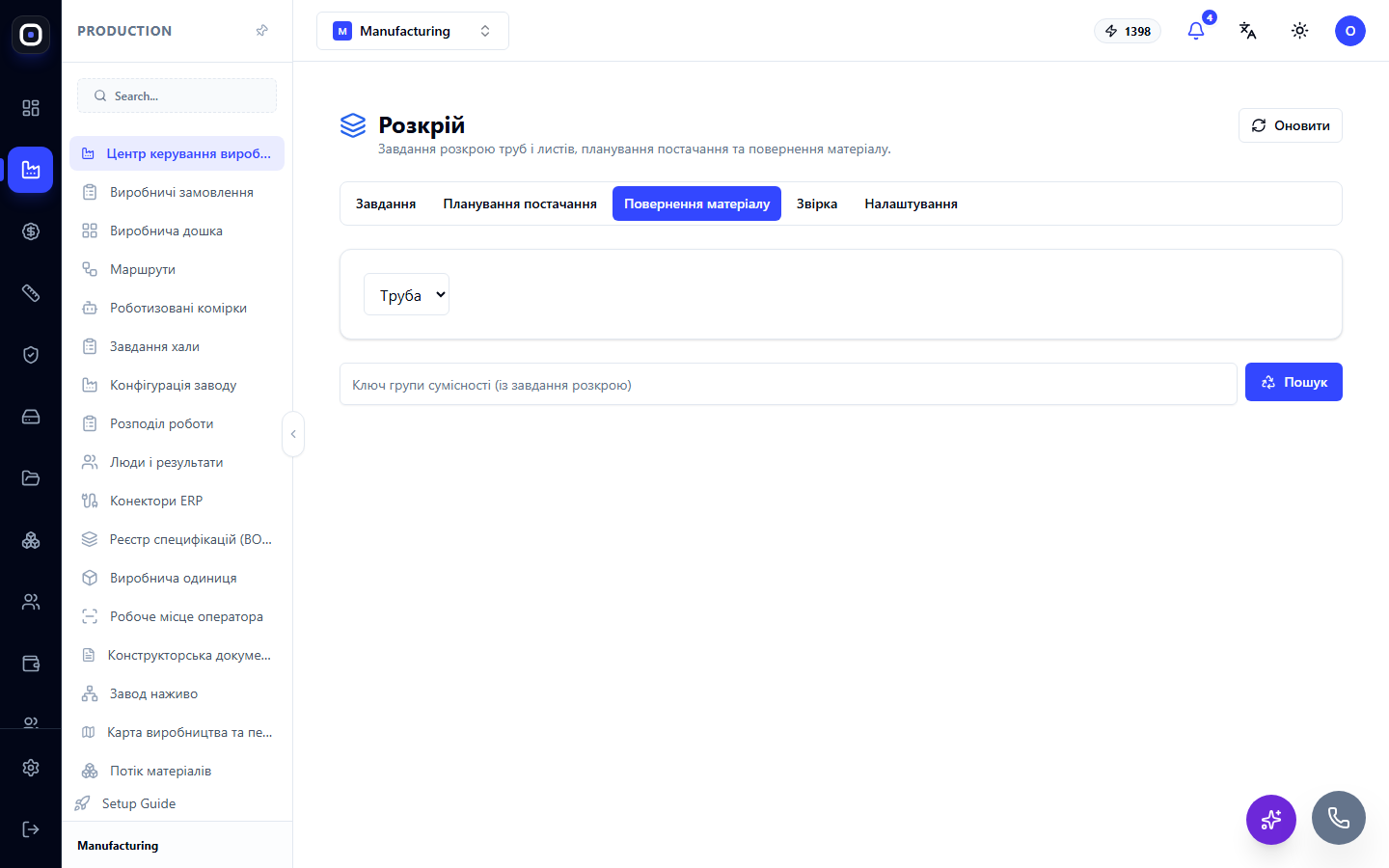Focus the compatibility group key input

788,384
